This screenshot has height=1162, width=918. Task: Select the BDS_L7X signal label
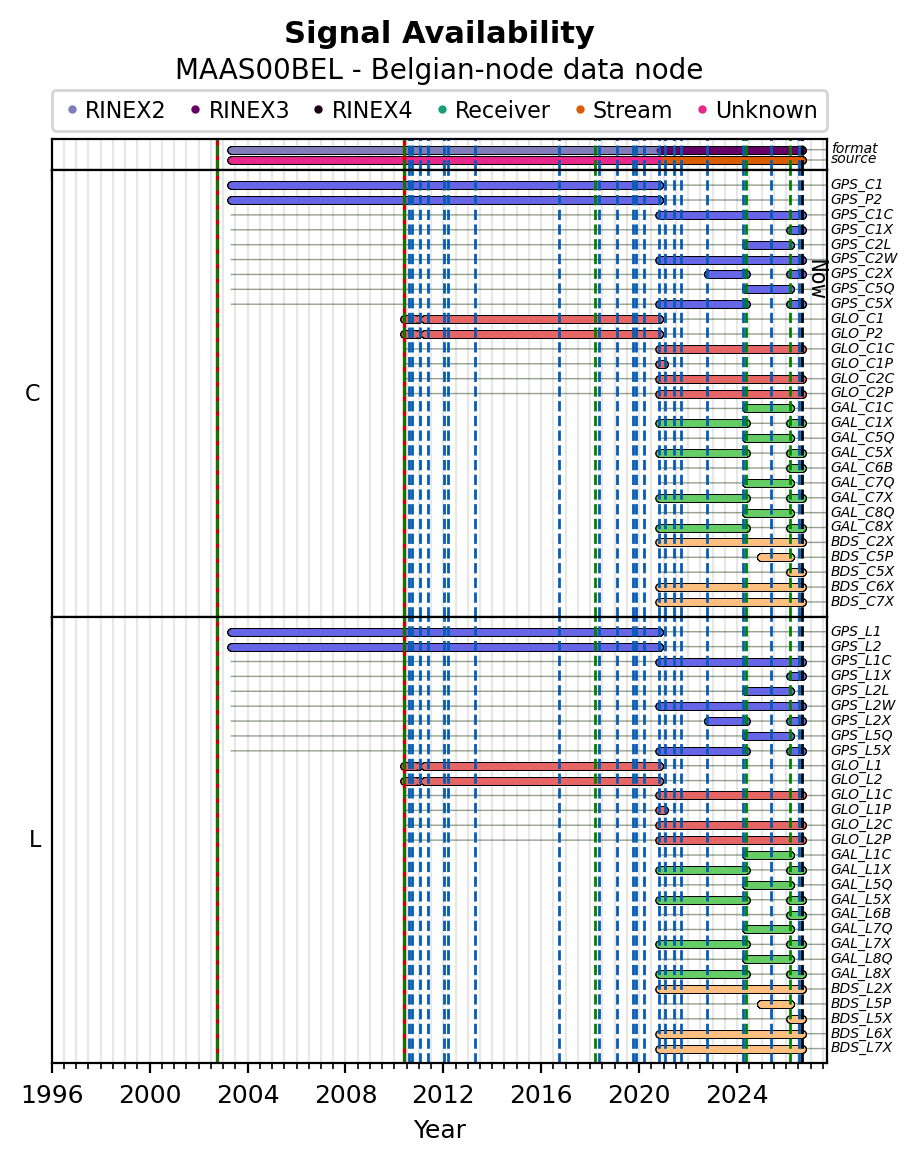coord(861,1048)
